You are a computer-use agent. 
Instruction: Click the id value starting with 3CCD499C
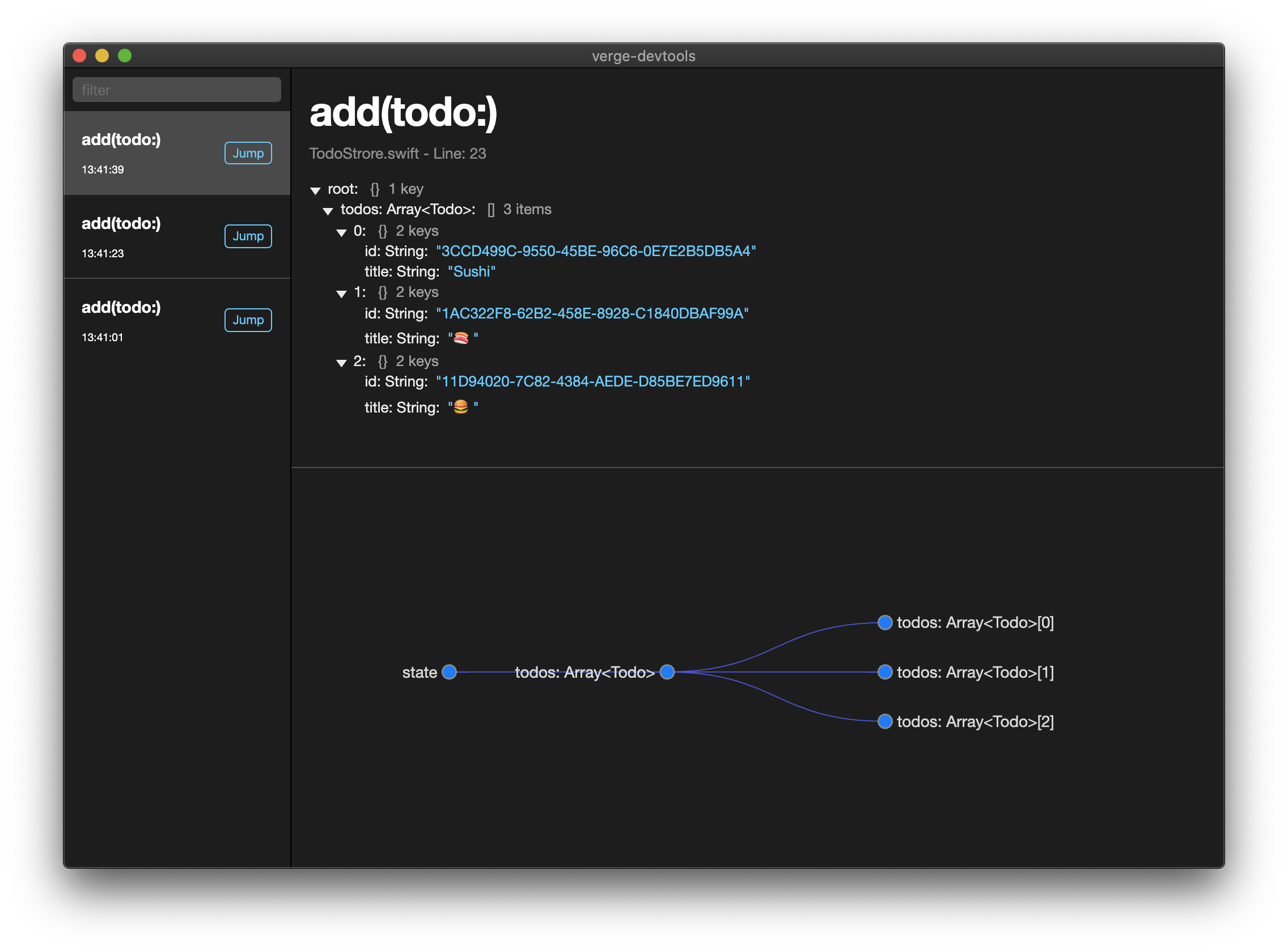(x=595, y=251)
